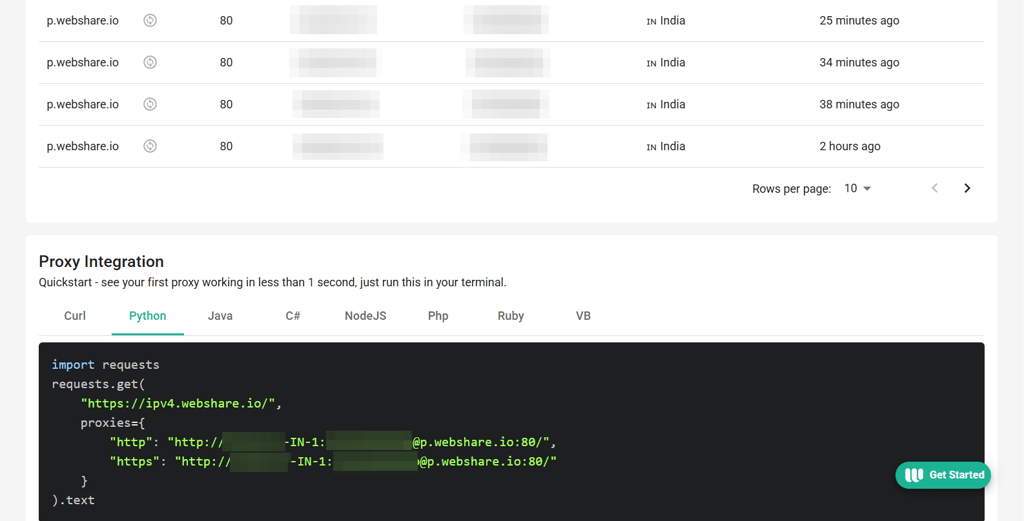Click p.webshare.io in the 25 minutes ago row
Viewport: 1024px width, 521px height.
[x=83, y=20]
